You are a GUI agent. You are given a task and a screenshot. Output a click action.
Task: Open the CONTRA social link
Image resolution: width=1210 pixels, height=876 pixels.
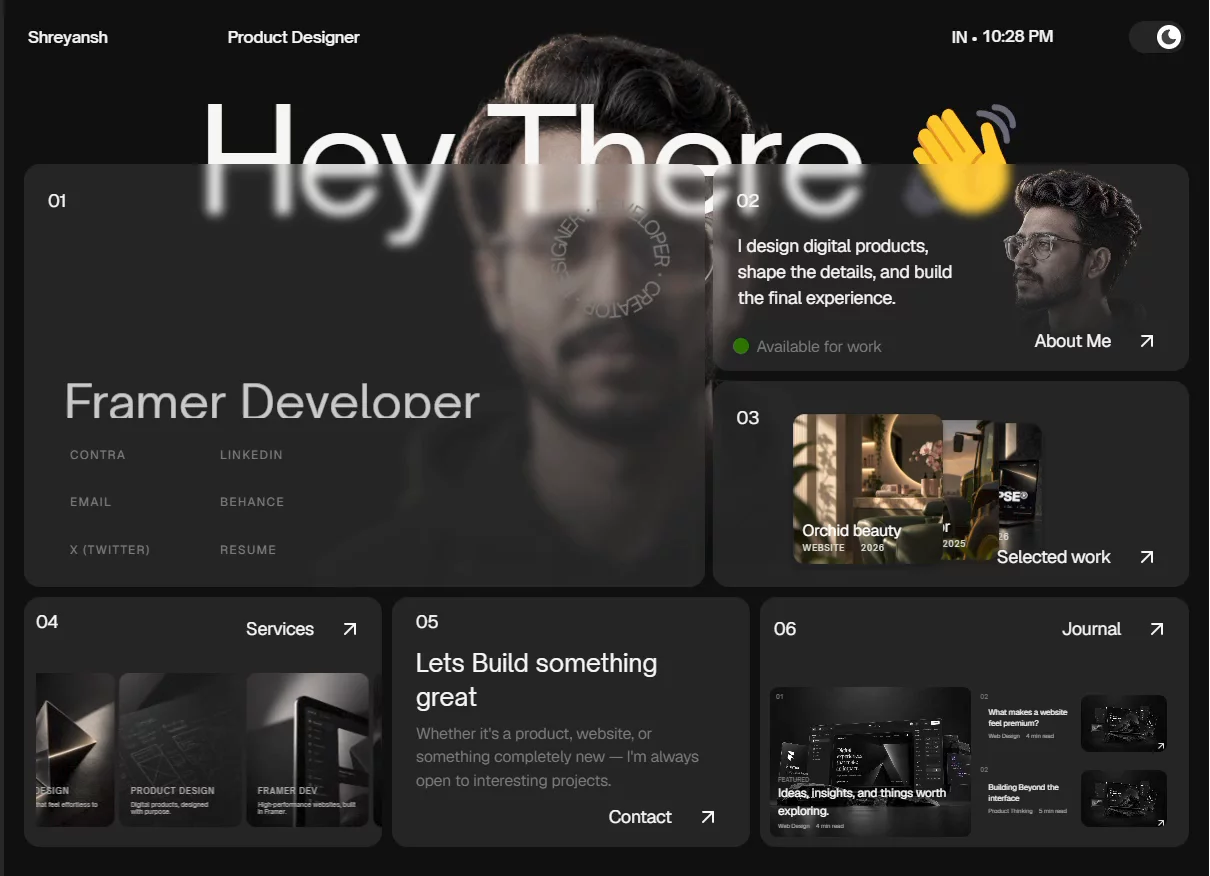tap(98, 455)
